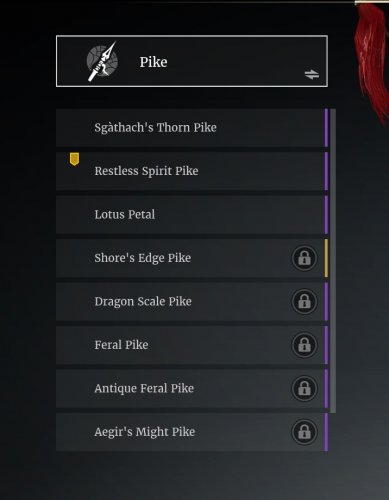The height and width of the screenshot is (500, 389).
Task: Click the gold rarity bar on Shore's Edge Pike
Action: tap(326, 258)
